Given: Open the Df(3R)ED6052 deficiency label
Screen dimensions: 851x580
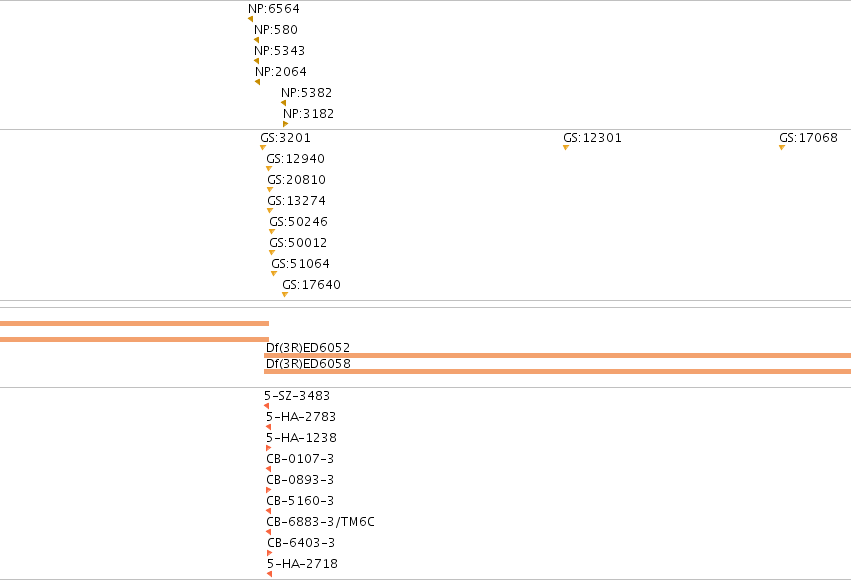Looking at the screenshot, I should point(308,347).
